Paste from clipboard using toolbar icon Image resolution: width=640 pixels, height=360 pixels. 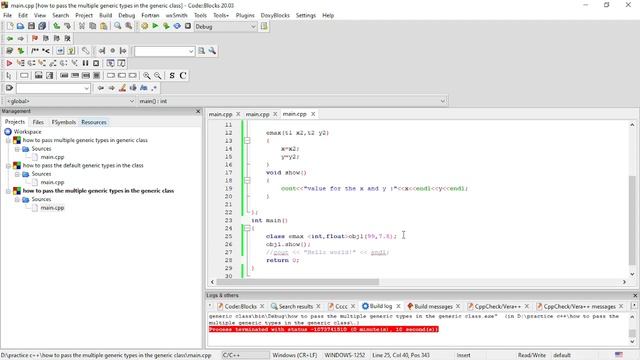(104, 26)
